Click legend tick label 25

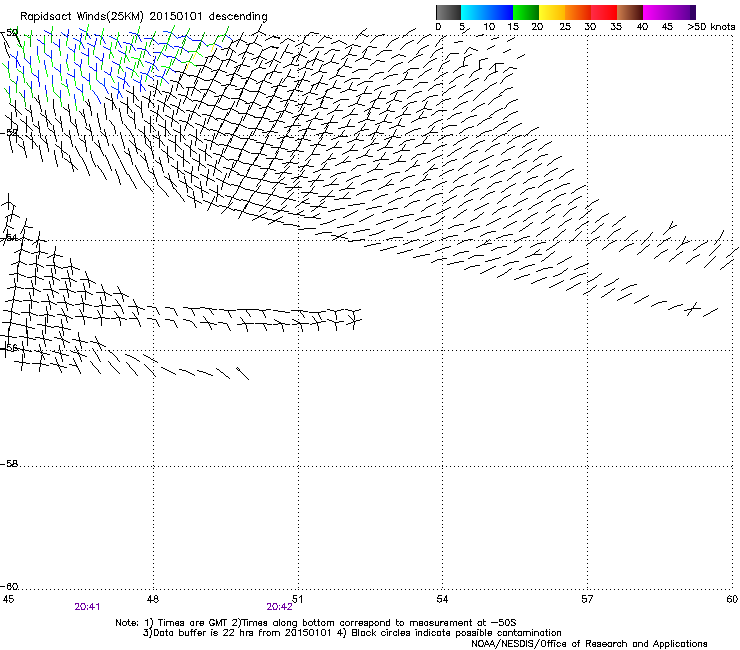(565, 26)
